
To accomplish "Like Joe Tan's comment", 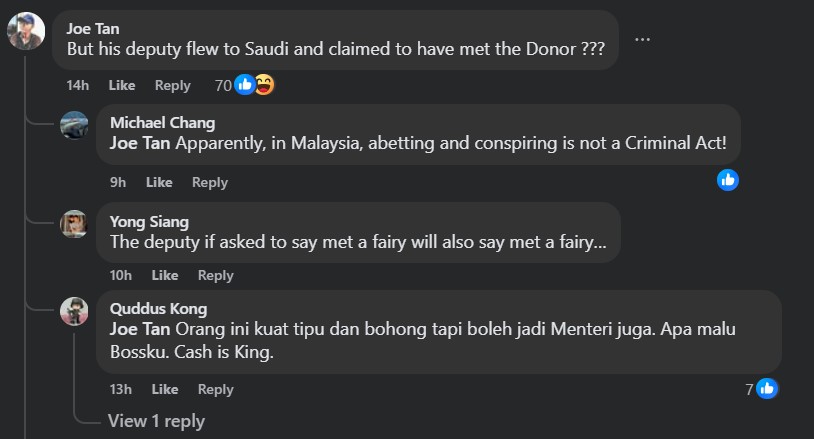I will pos(121,85).
